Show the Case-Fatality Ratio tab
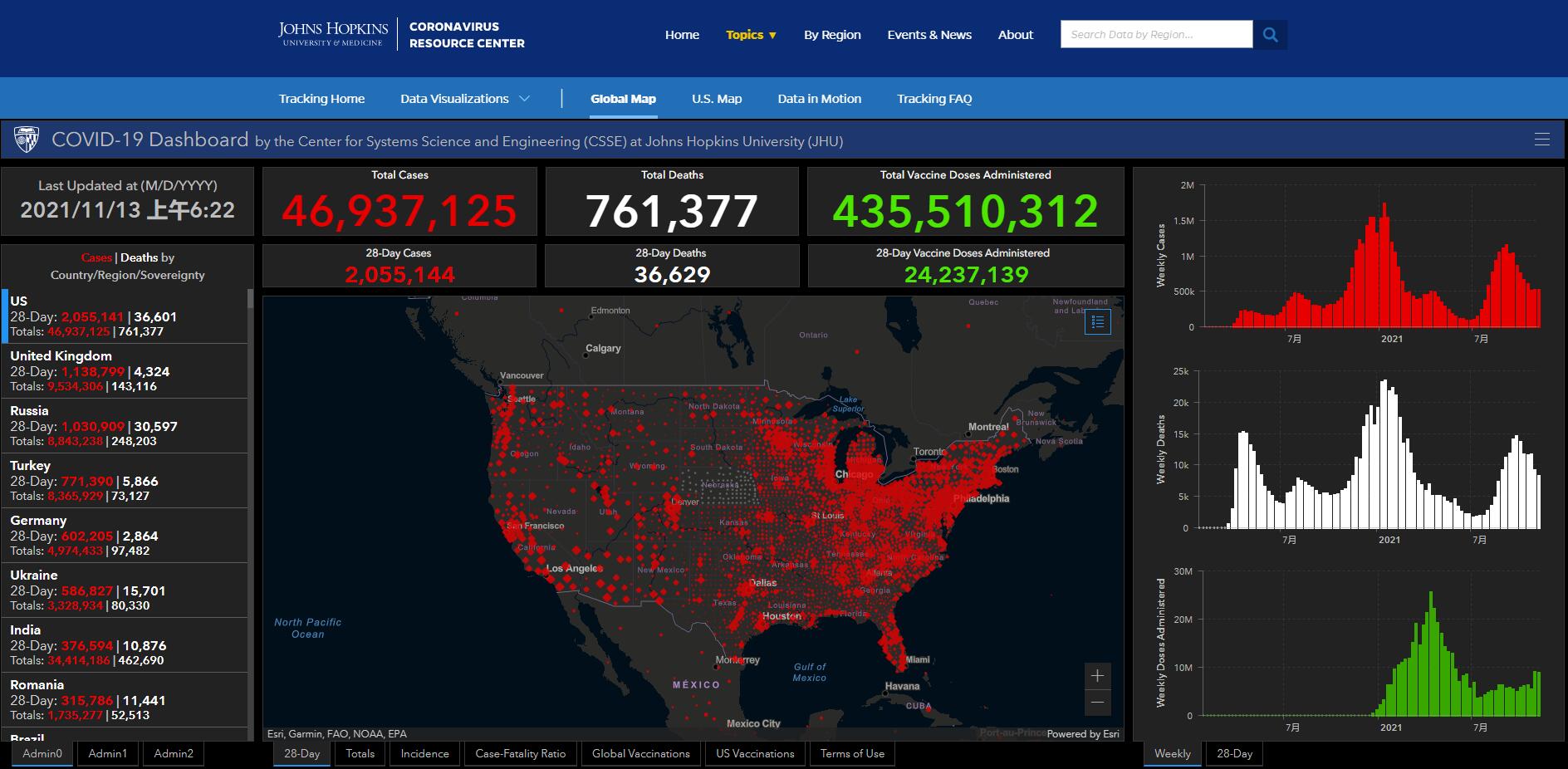1568x769 pixels. click(x=521, y=754)
